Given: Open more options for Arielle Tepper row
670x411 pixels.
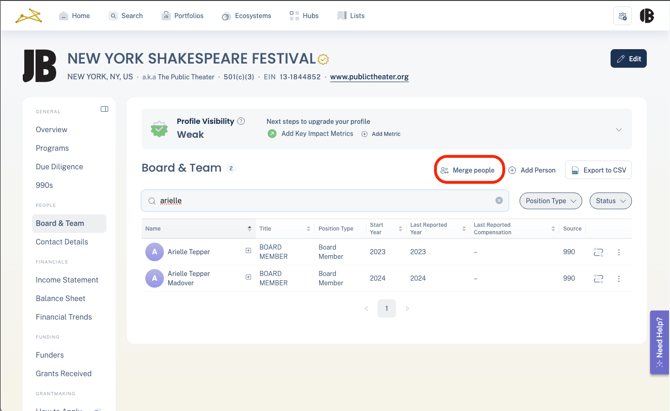Looking at the screenshot, I should pyautogui.click(x=619, y=252).
